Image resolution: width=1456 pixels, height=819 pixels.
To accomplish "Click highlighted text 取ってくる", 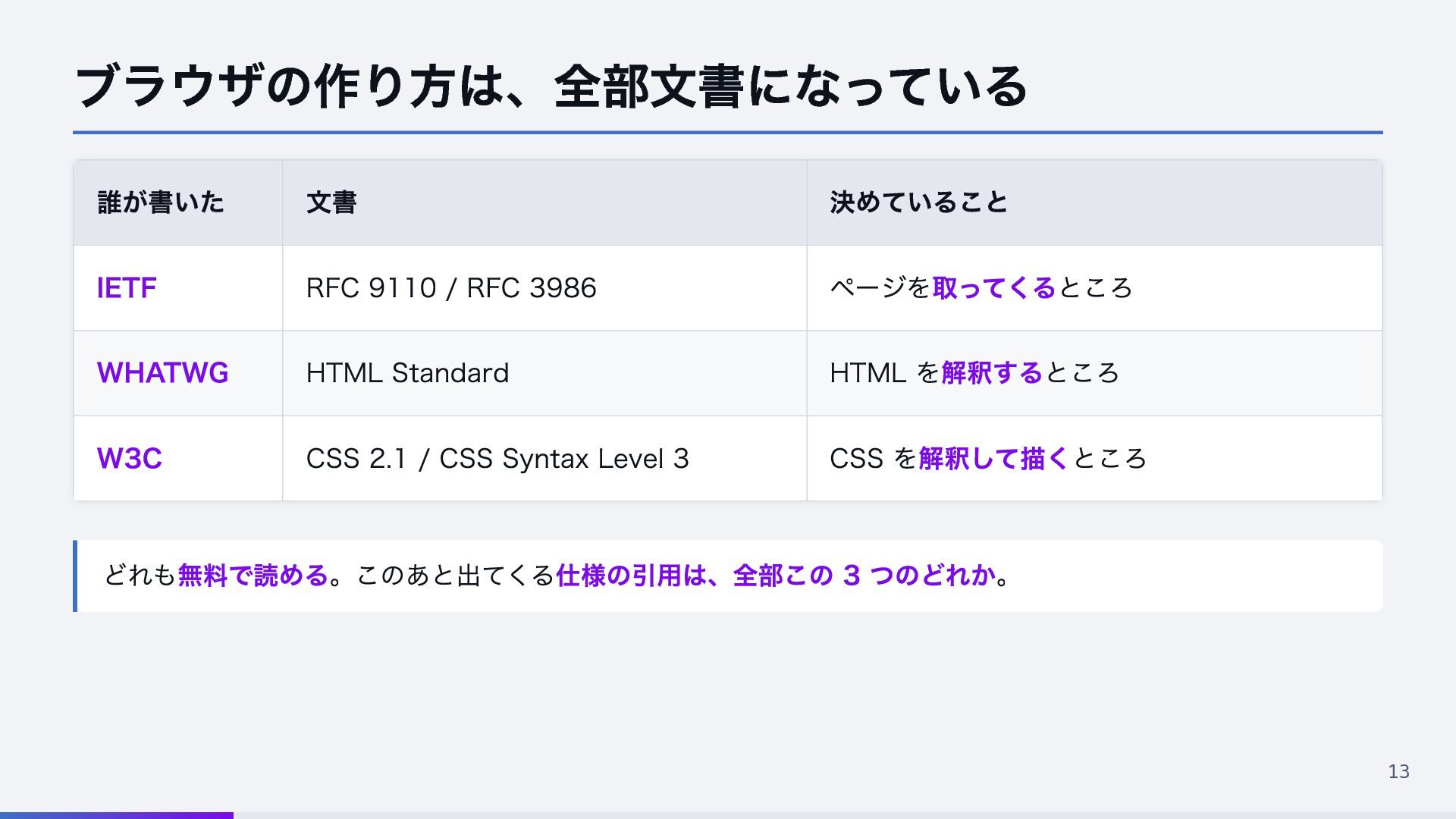I will pos(994,288).
